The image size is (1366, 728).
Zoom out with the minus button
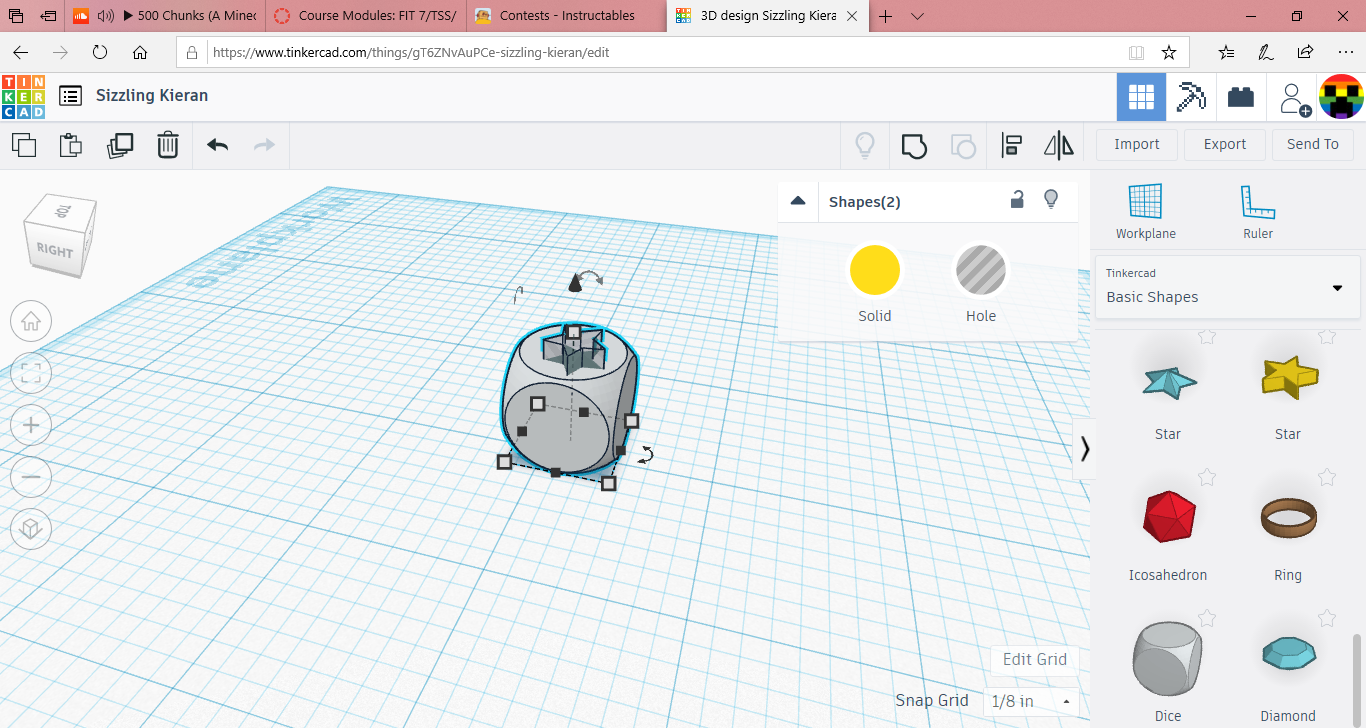click(31, 478)
